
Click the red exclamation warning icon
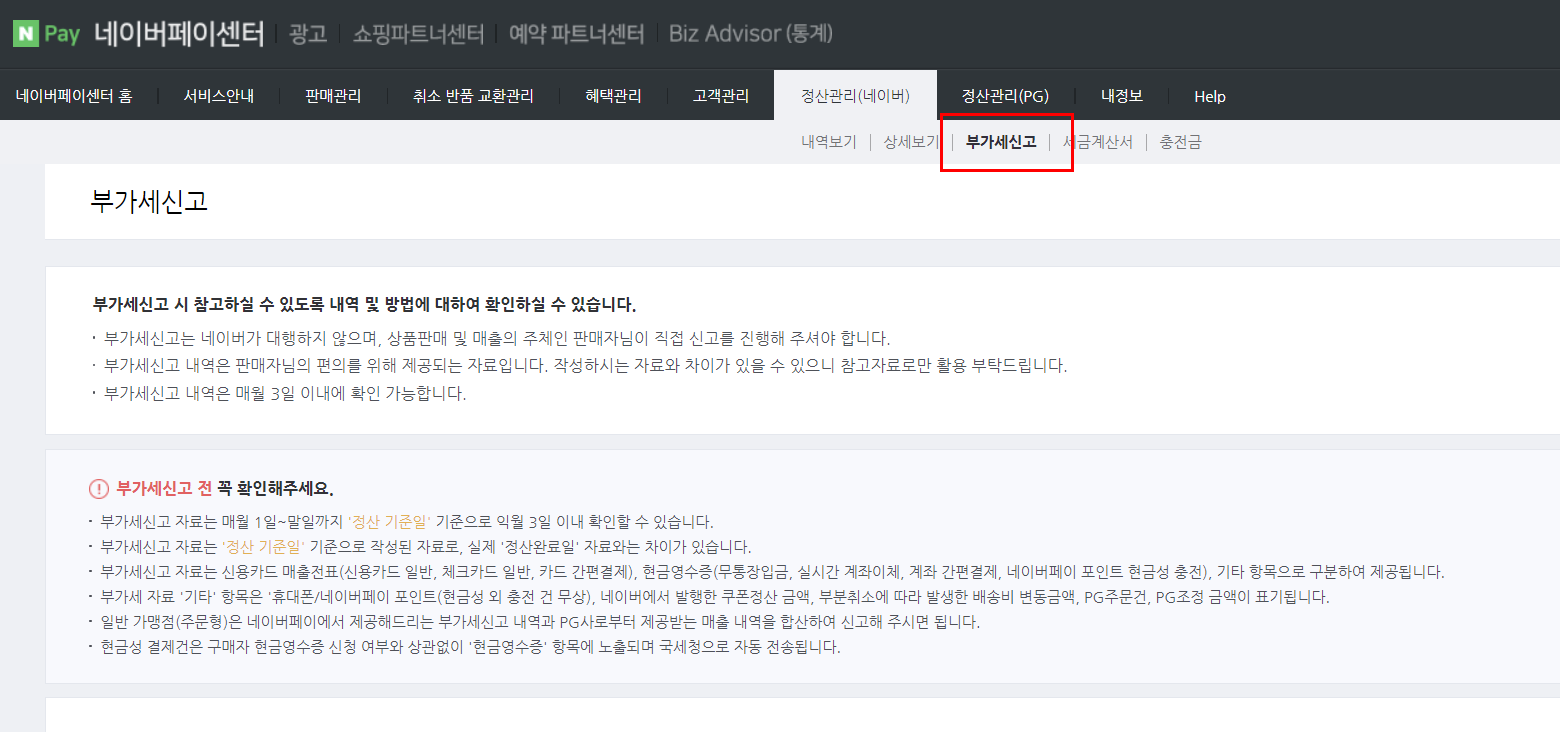coord(99,489)
